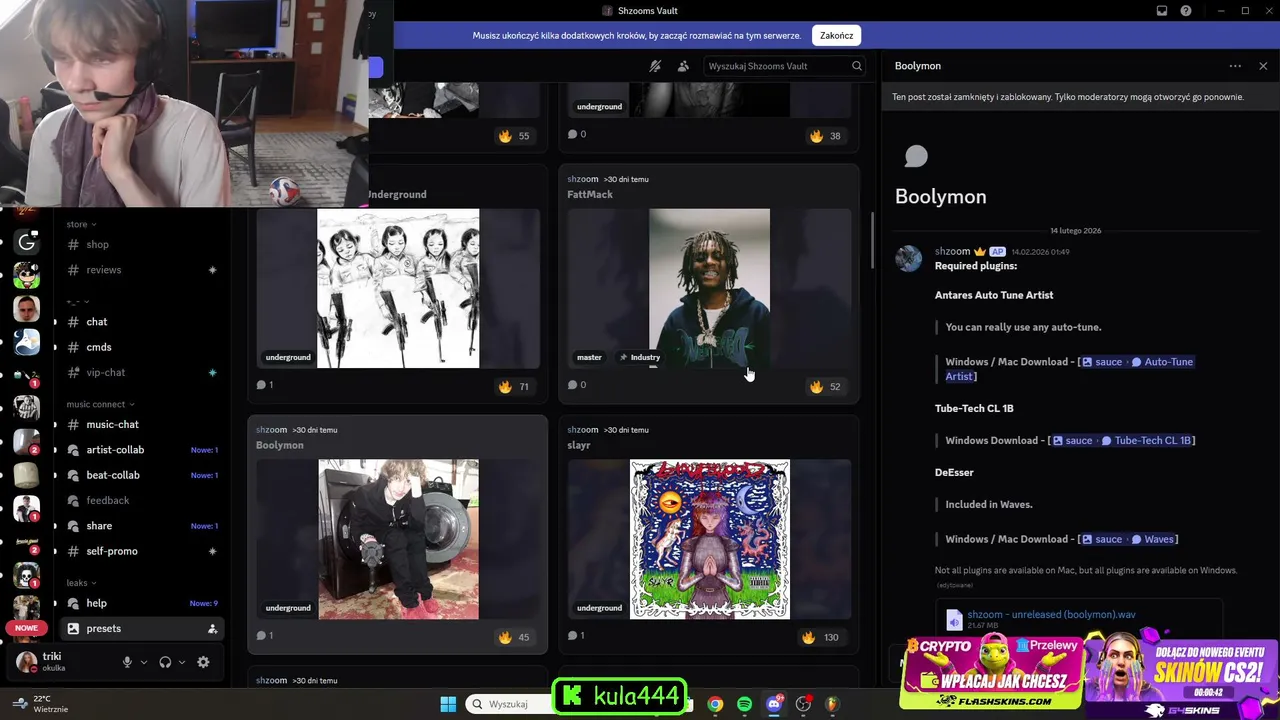
Task: Click the Windows taskbar Wyszukaj search box
Action: 512,704
